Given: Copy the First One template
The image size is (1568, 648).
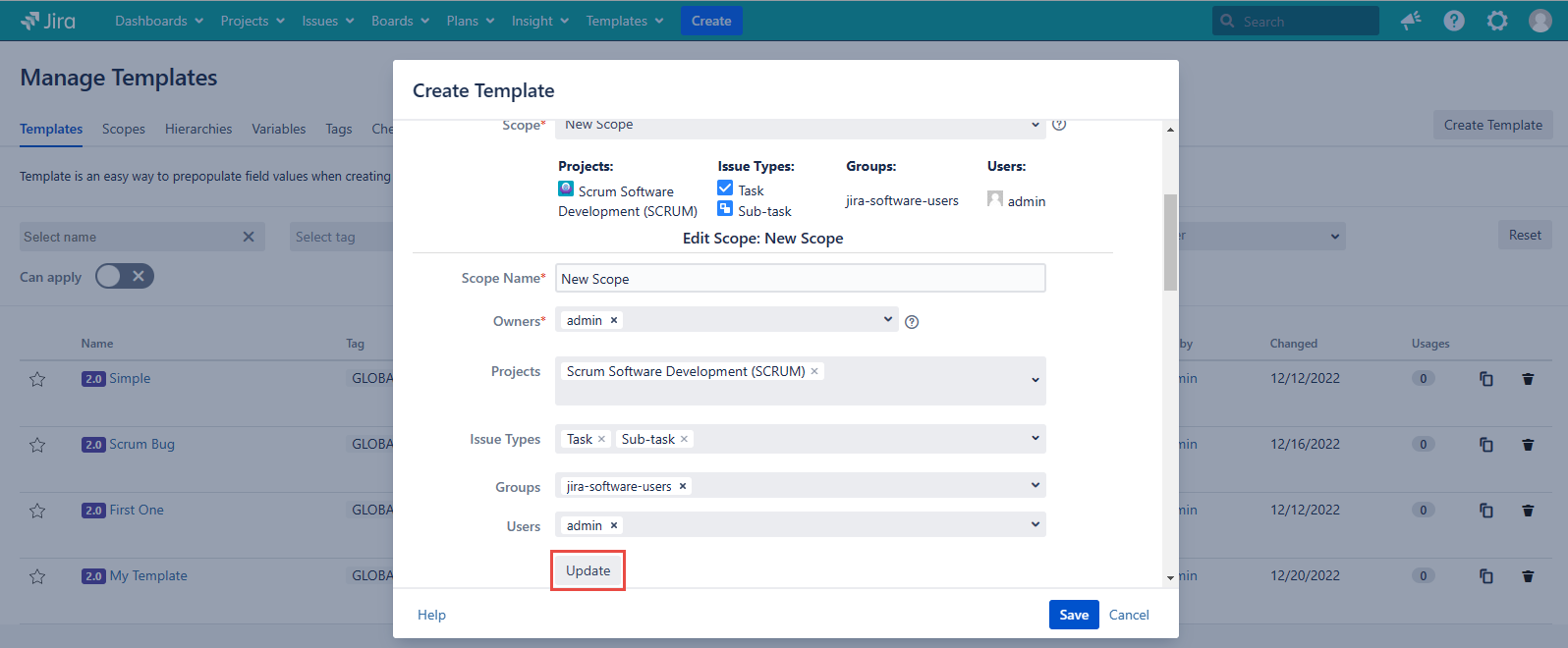Looking at the screenshot, I should pos(1486,511).
